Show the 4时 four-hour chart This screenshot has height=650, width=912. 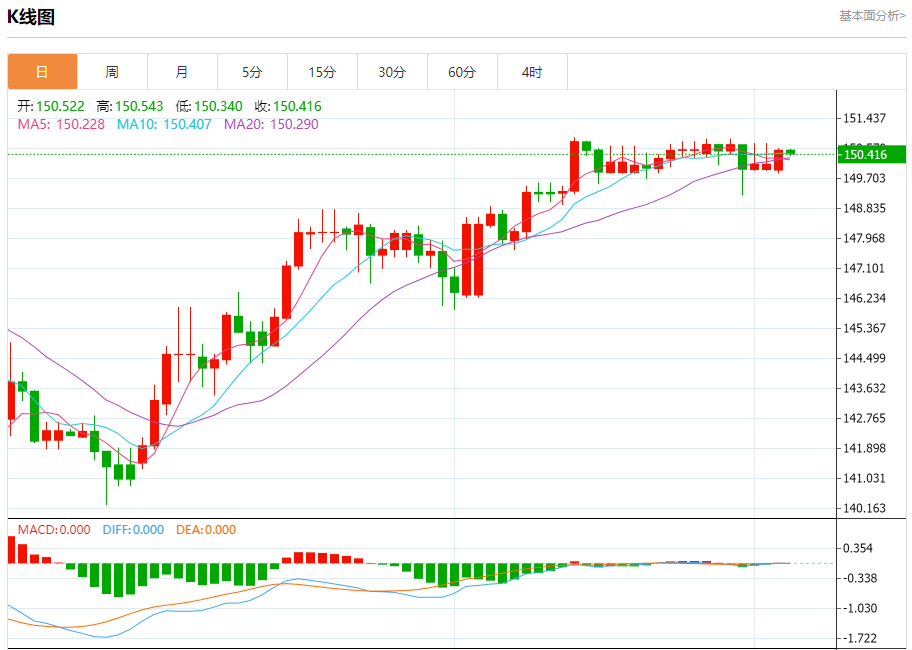(x=532, y=72)
